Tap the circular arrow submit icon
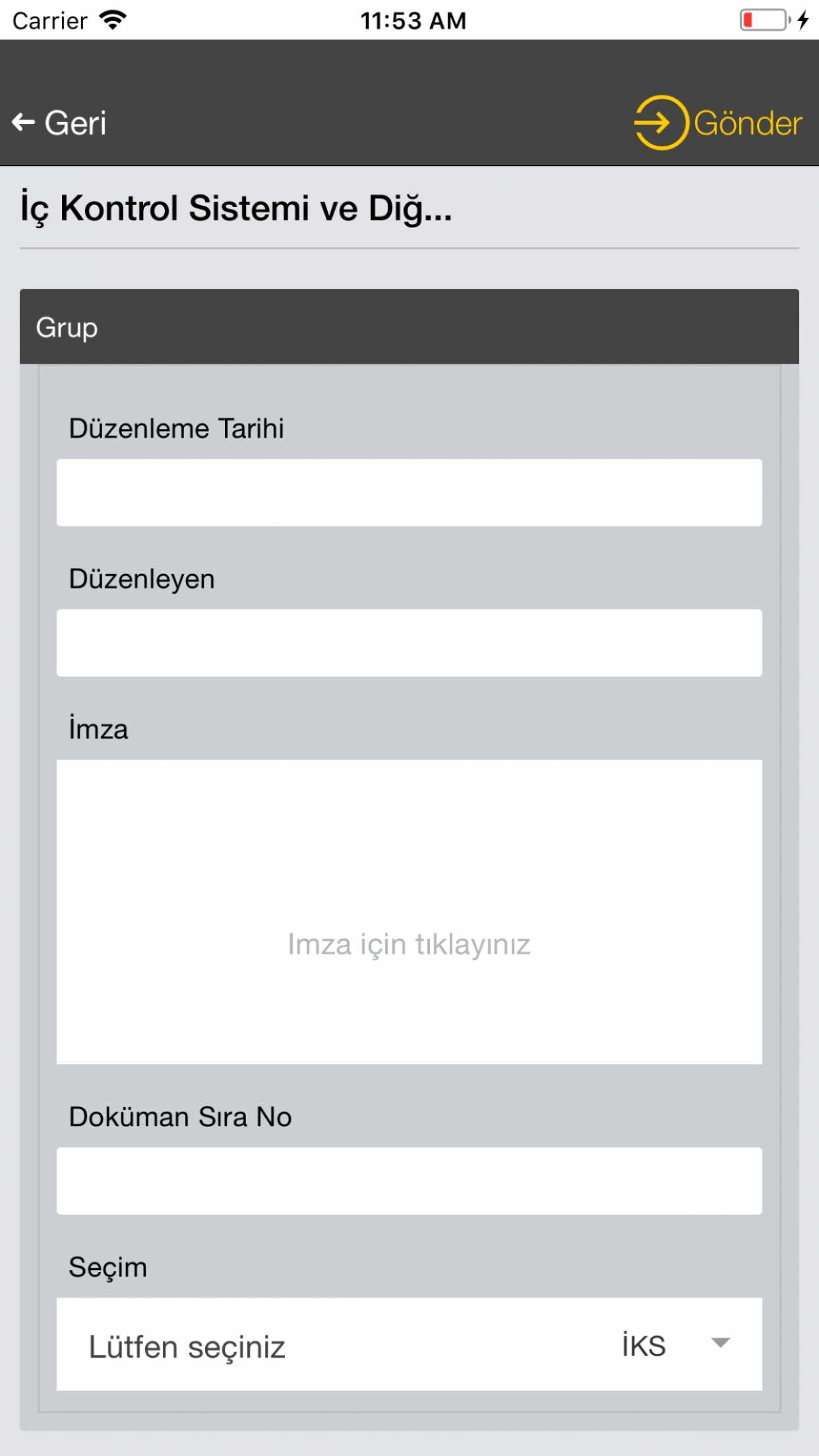This screenshot has height=1456, width=819. coord(660,122)
